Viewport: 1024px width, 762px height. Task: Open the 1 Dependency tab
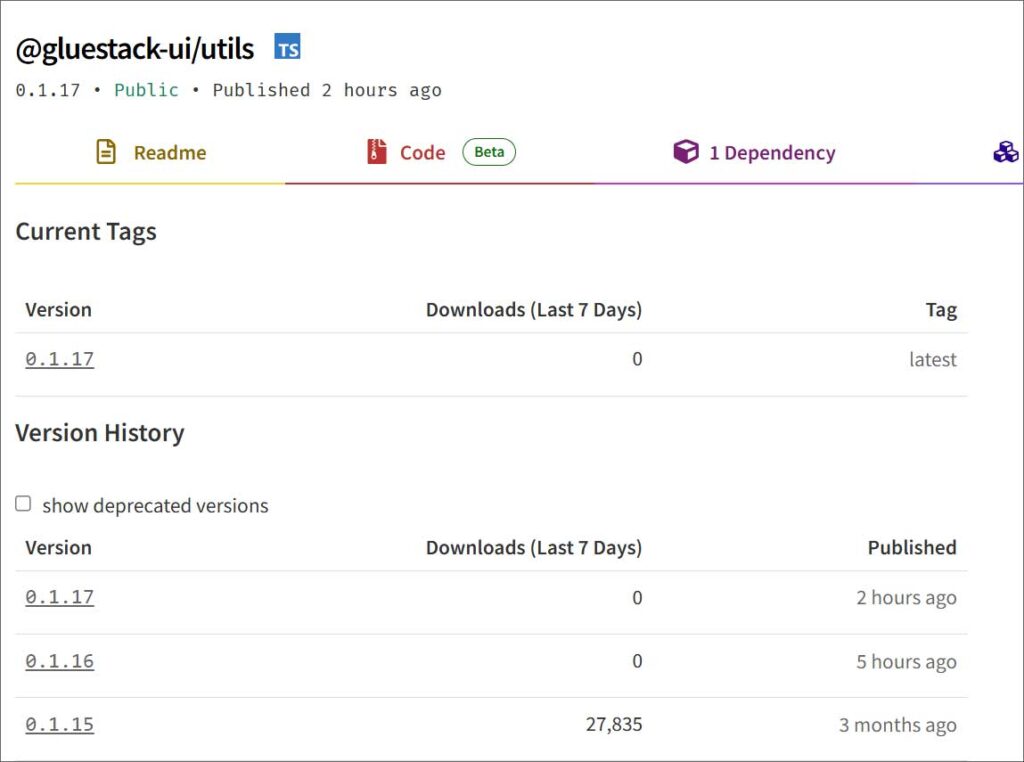coord(771,153)
